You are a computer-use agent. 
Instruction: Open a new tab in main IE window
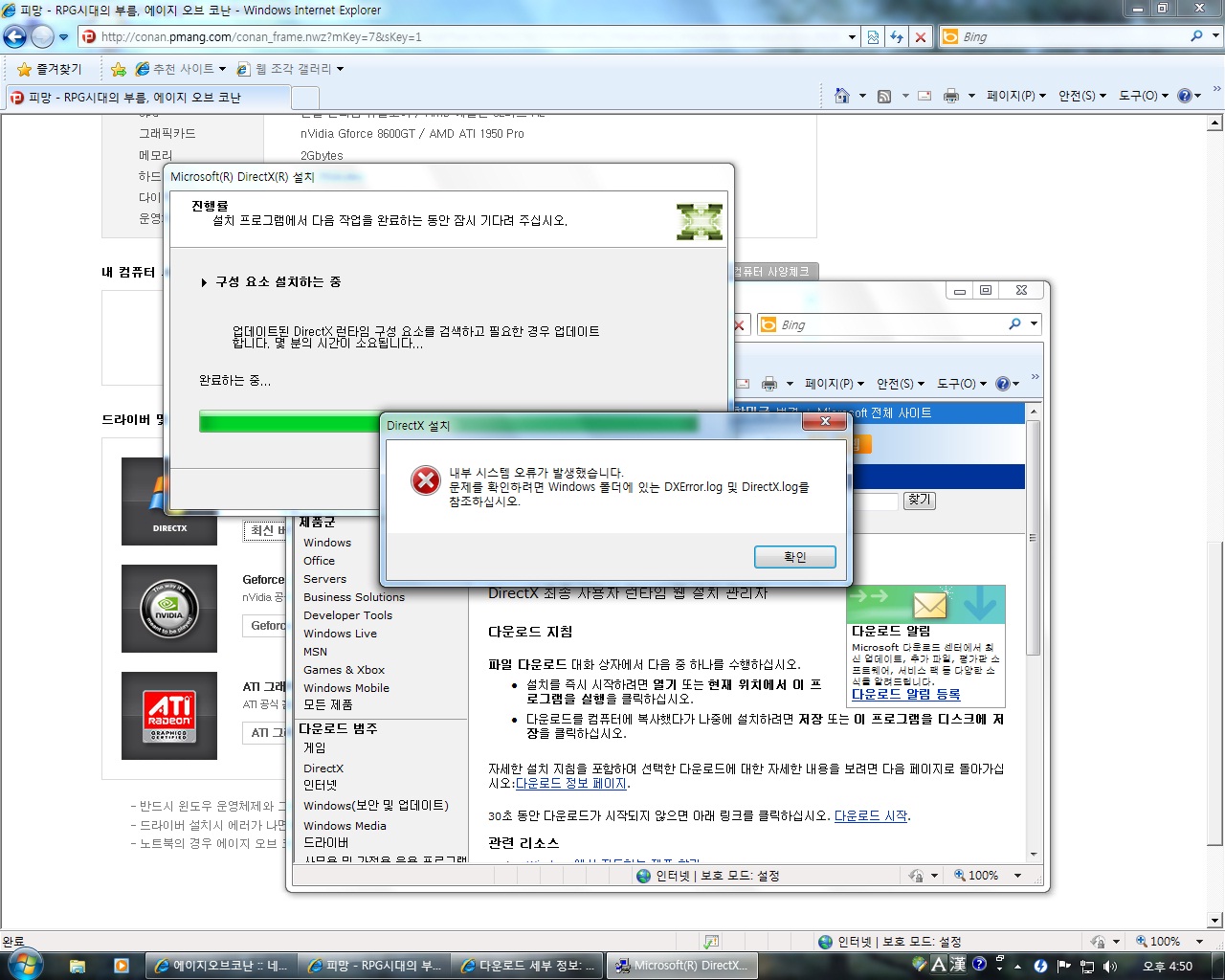click(x=305, y=98)
